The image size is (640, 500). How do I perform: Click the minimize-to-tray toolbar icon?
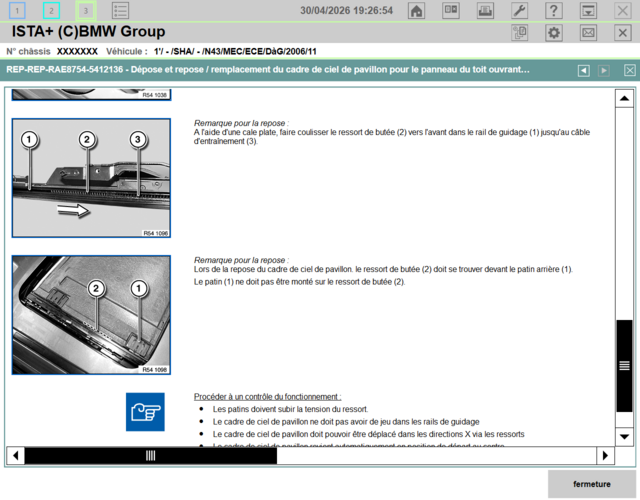coord(588,11)
